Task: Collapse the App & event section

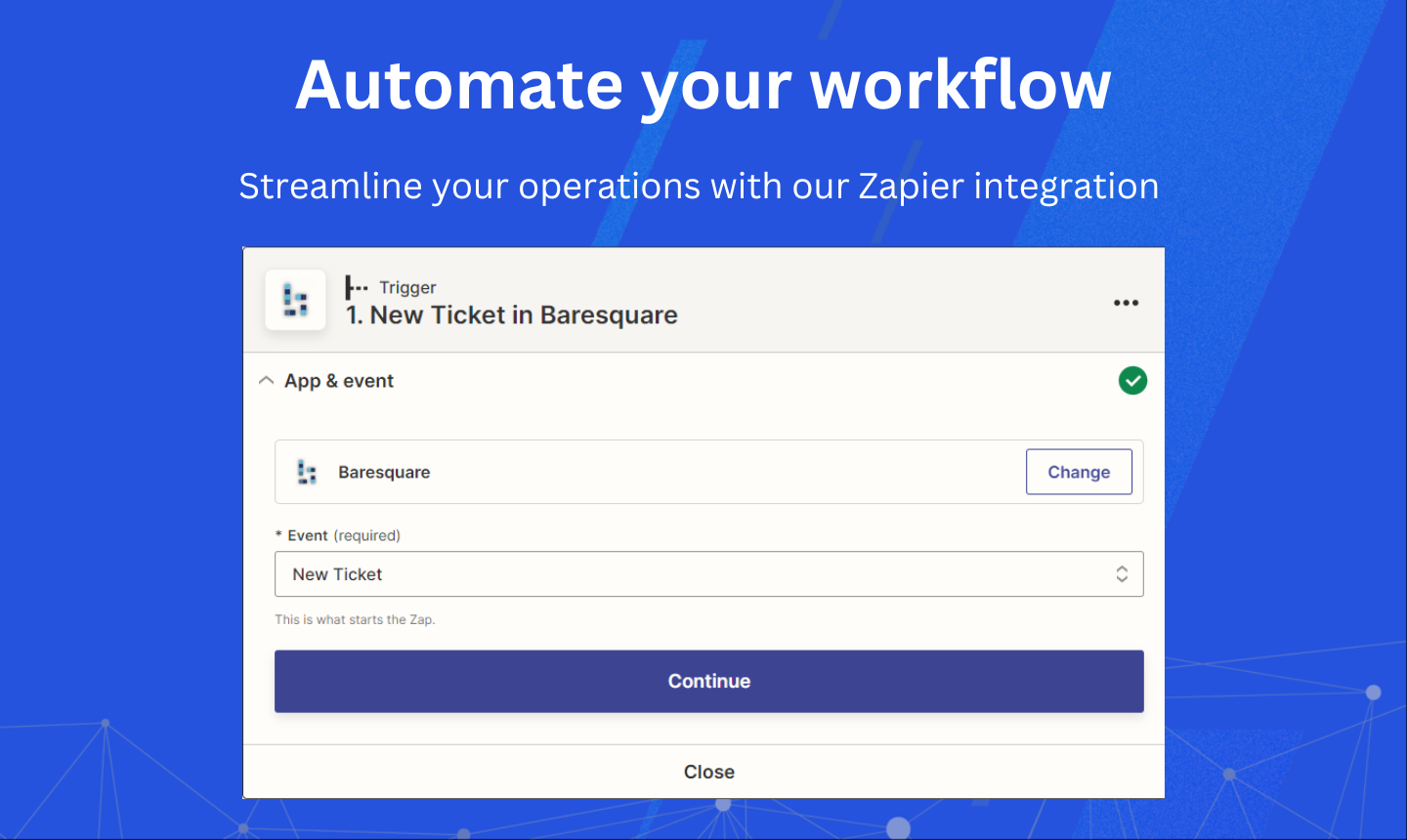Action: click(x=266, y=381)
